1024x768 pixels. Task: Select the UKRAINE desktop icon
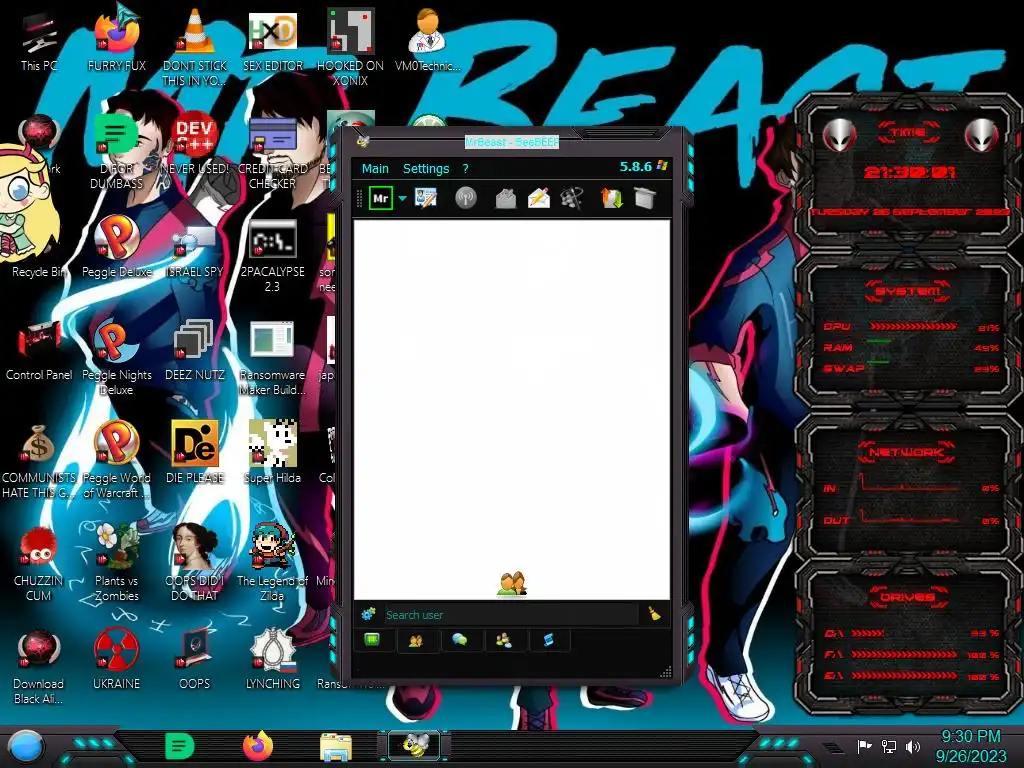point(116,660)
